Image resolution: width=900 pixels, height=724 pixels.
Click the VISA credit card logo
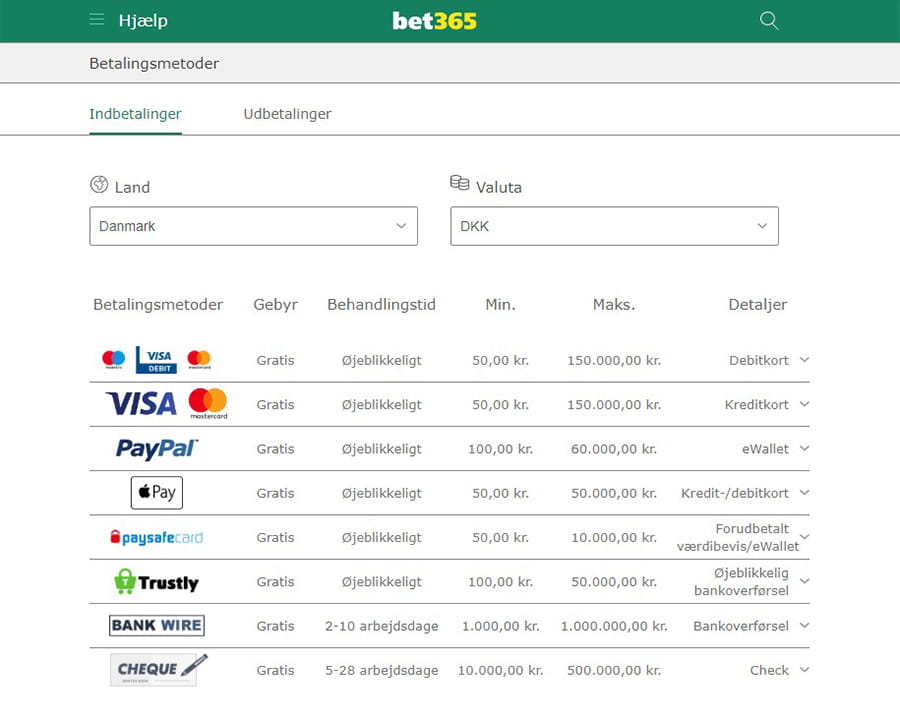(142, 404)
